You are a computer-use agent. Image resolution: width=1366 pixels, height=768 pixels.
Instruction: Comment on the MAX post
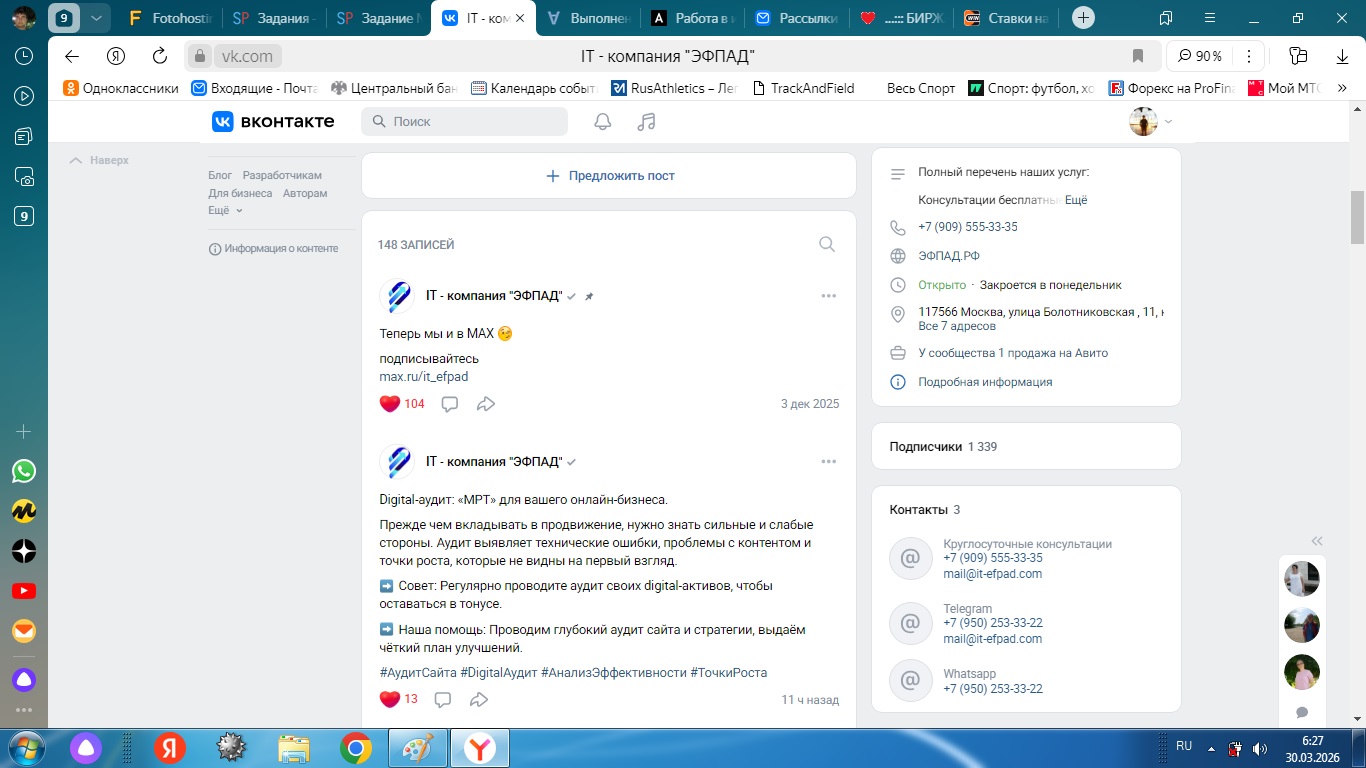[x=450, y=404]
